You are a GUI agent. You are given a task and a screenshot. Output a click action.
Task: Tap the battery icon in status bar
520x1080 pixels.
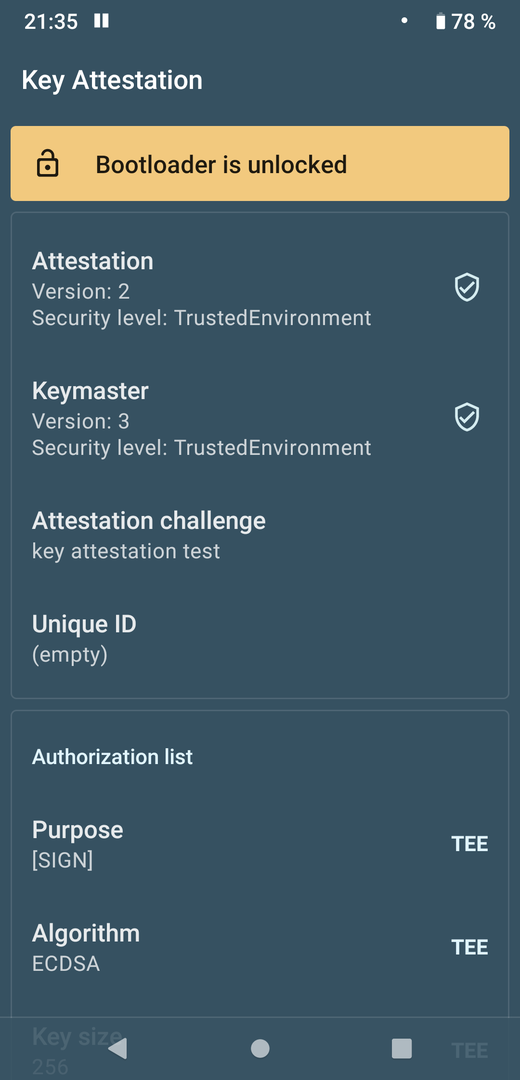click(x=441, y=21)
